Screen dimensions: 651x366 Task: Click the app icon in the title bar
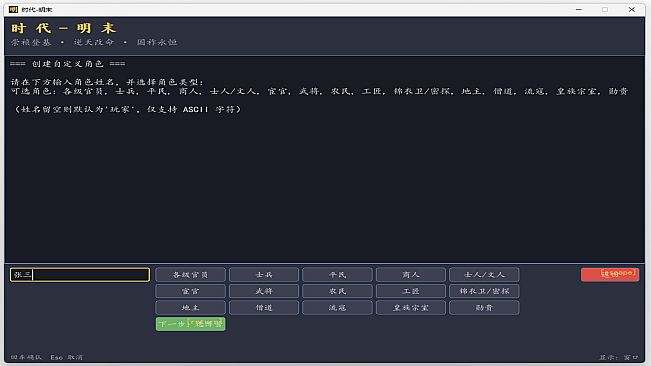pos(13,10)
